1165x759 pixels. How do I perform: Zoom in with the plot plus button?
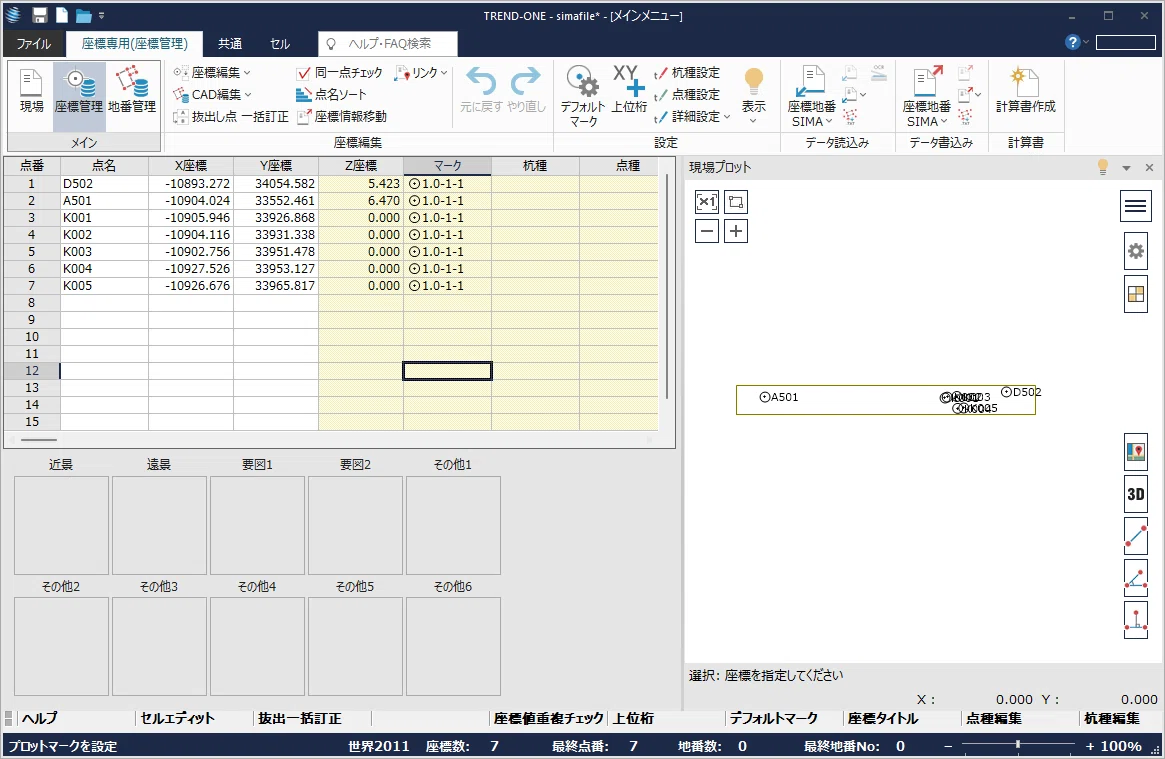736,231
